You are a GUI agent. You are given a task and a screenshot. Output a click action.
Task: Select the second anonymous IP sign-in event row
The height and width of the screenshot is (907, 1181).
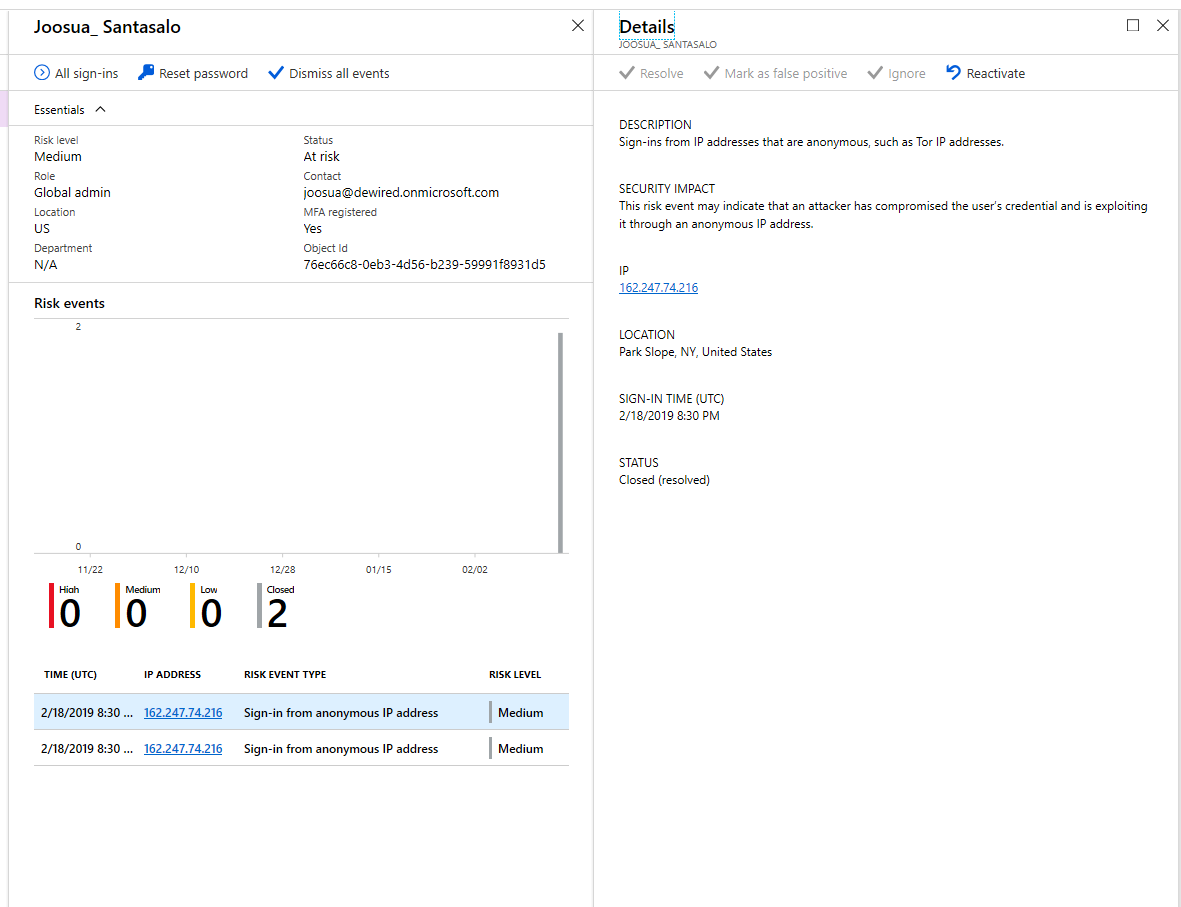(340, 749)
